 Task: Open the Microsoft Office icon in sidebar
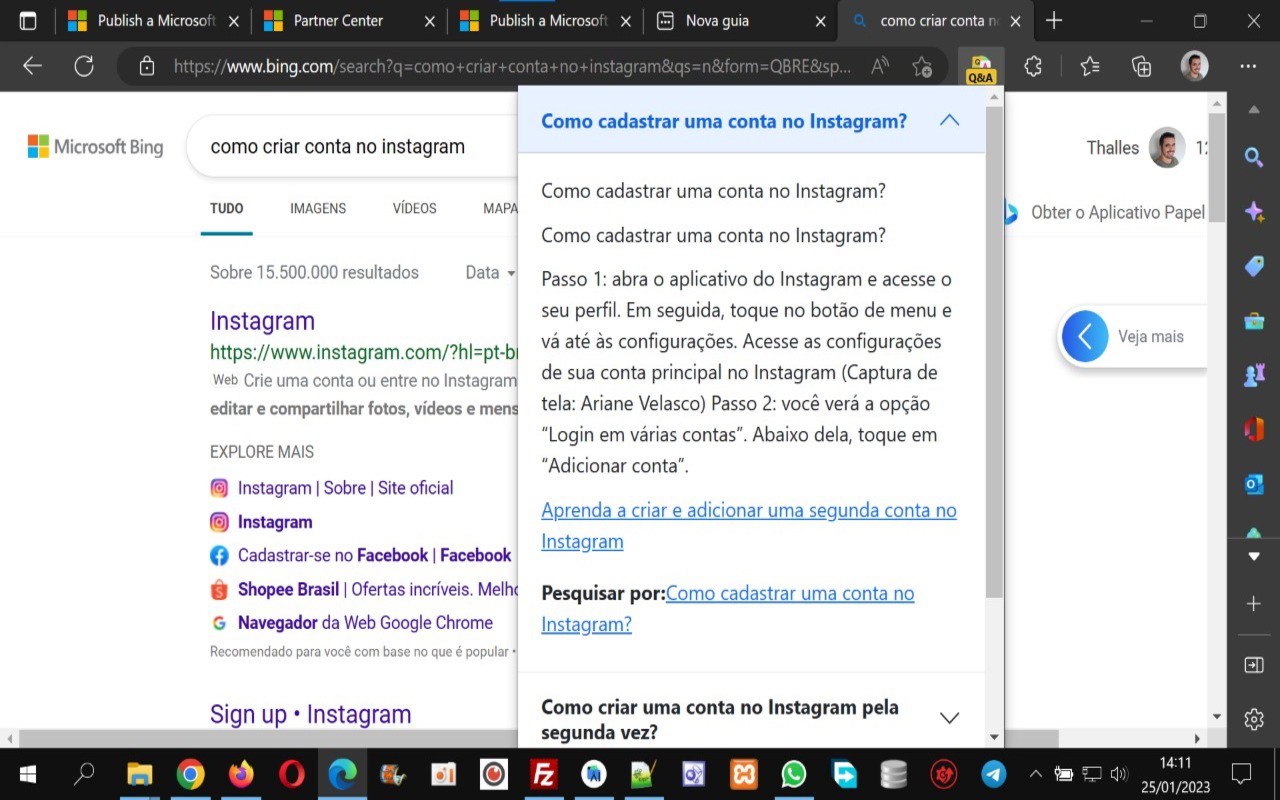tap(1254, 430)
